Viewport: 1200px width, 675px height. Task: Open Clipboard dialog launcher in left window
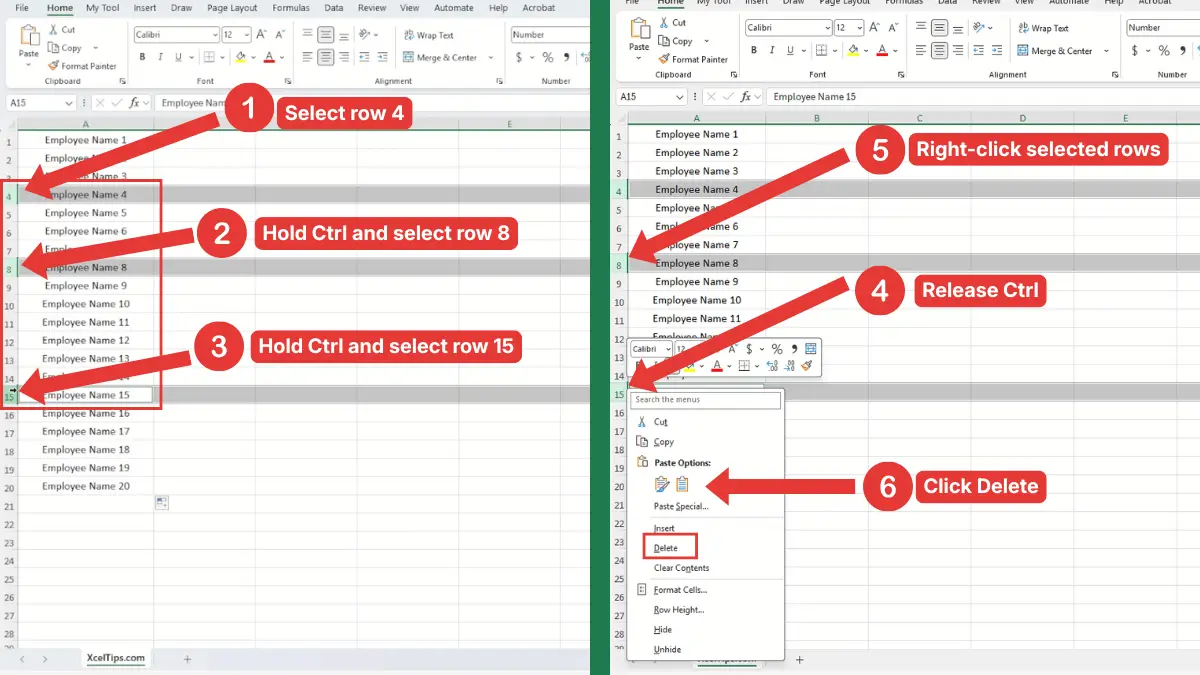click(122, 81)
